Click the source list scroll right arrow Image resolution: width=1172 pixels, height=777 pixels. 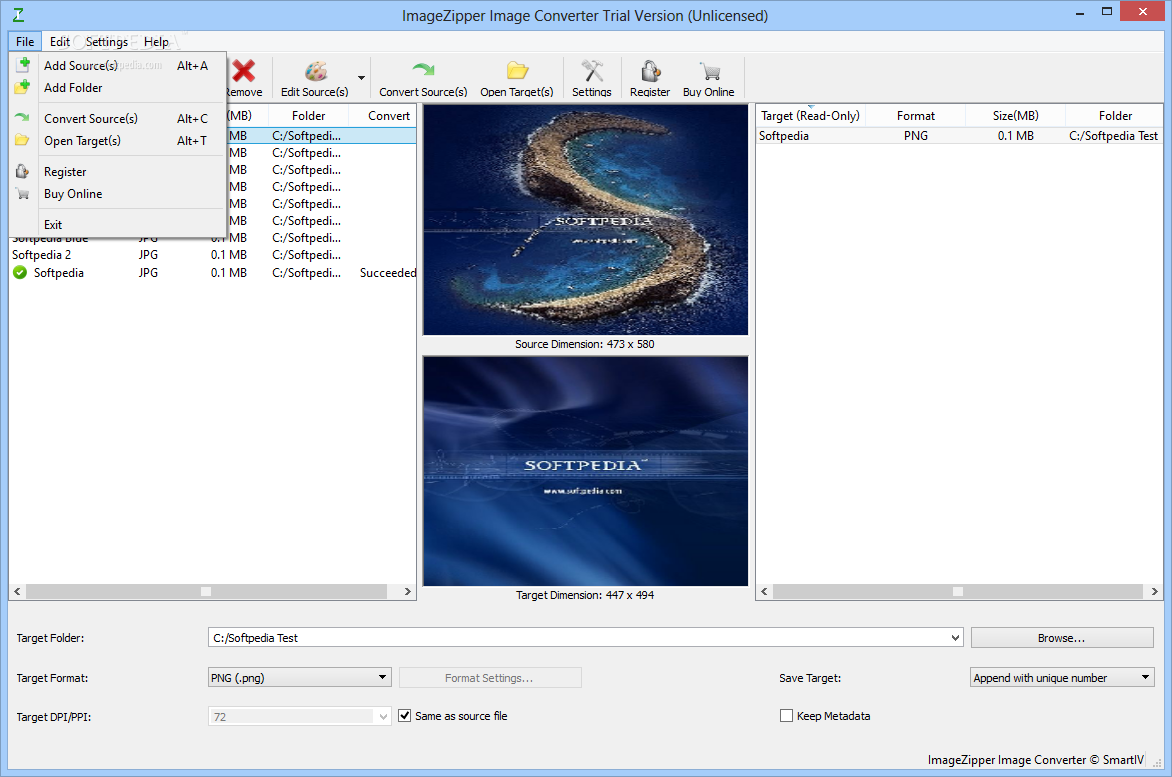coord(407,591)
